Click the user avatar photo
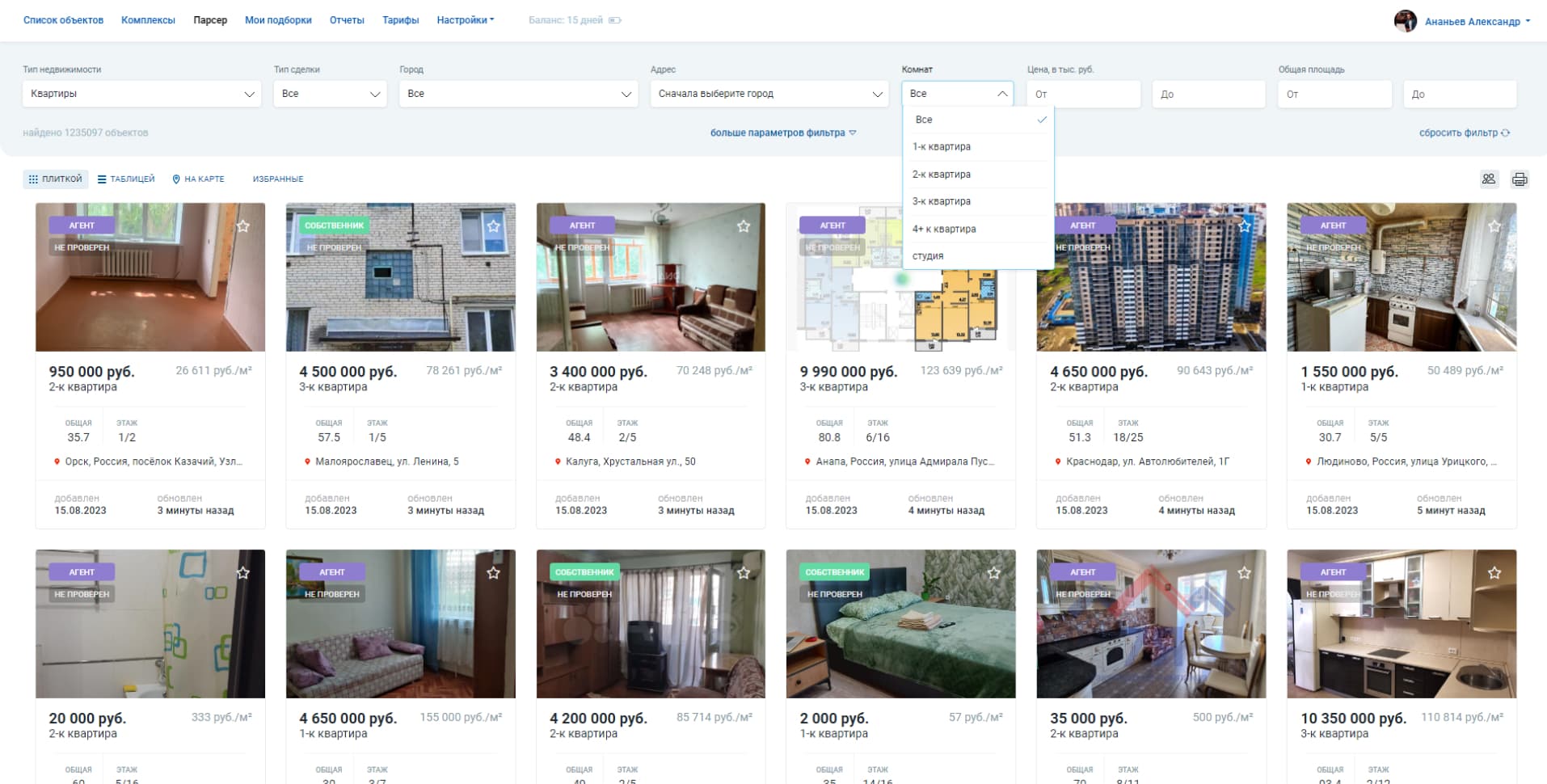The image size is (1547, 784). pos(1405,21)
